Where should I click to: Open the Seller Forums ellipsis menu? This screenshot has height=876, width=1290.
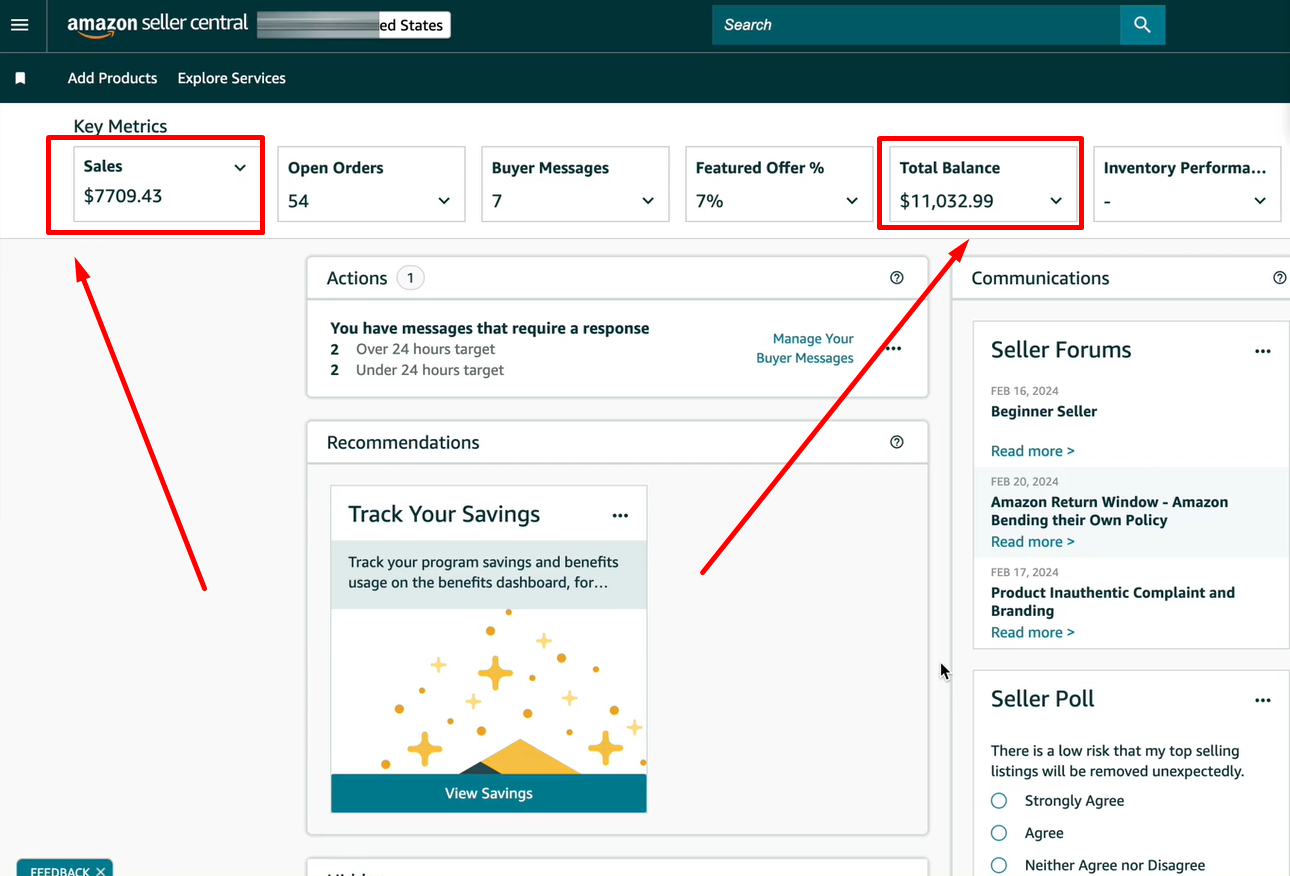pos(1262,351)
